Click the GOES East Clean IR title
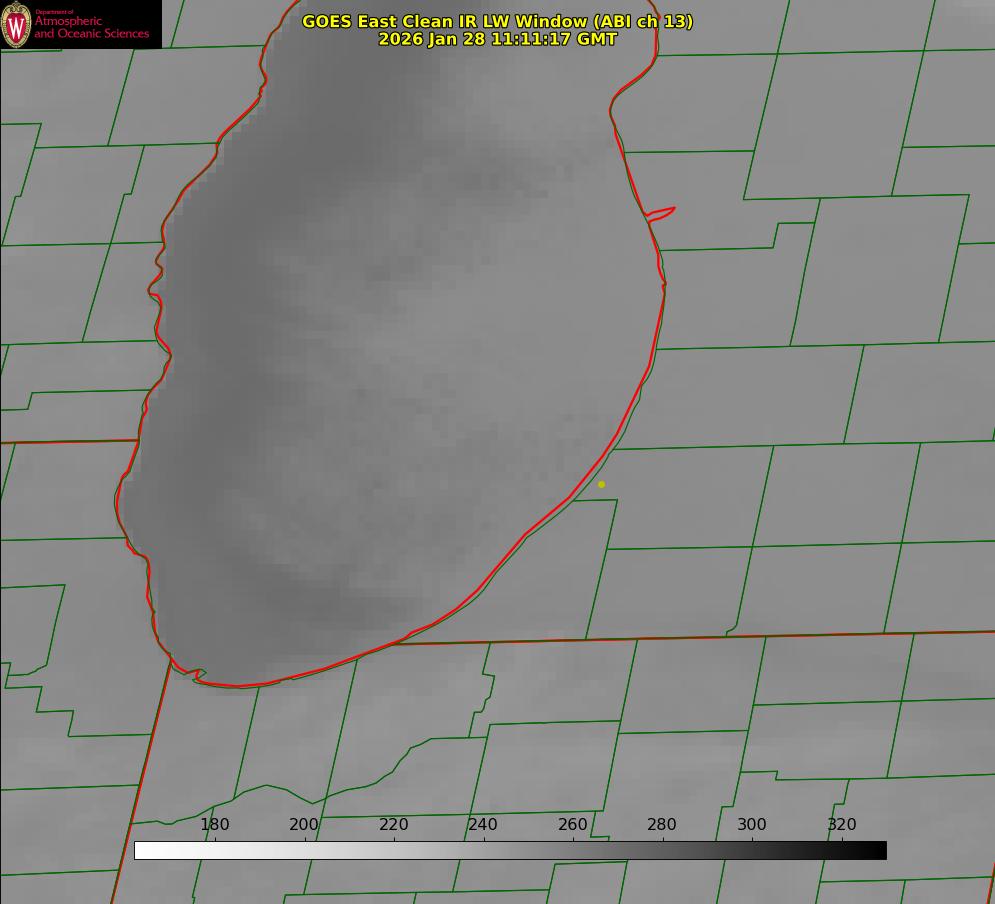The image size is (995, 904). (x=498, y=21)
